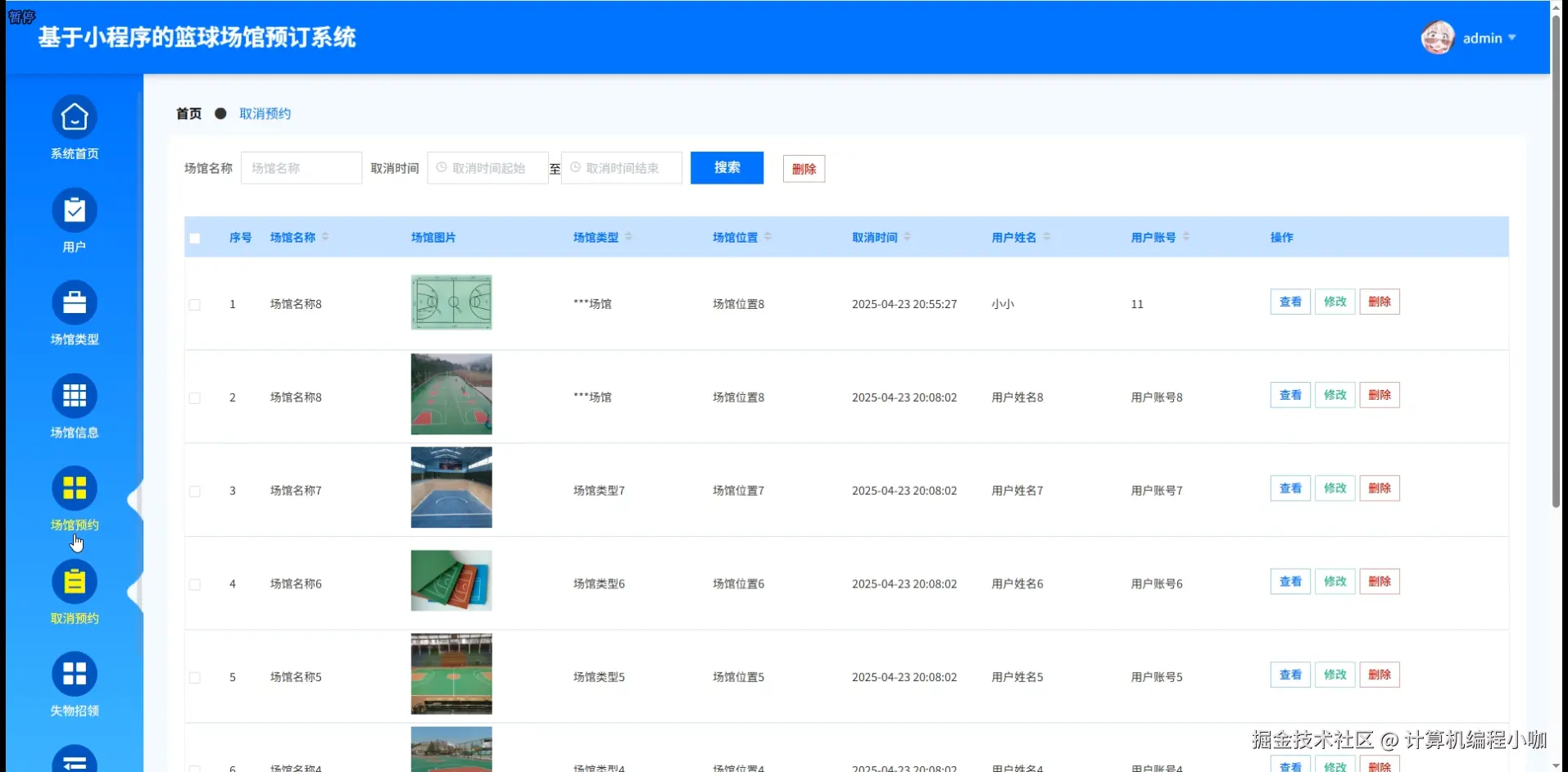
Task: Sort table by 用户姓名 column
Action: (x=1046, y=237)
